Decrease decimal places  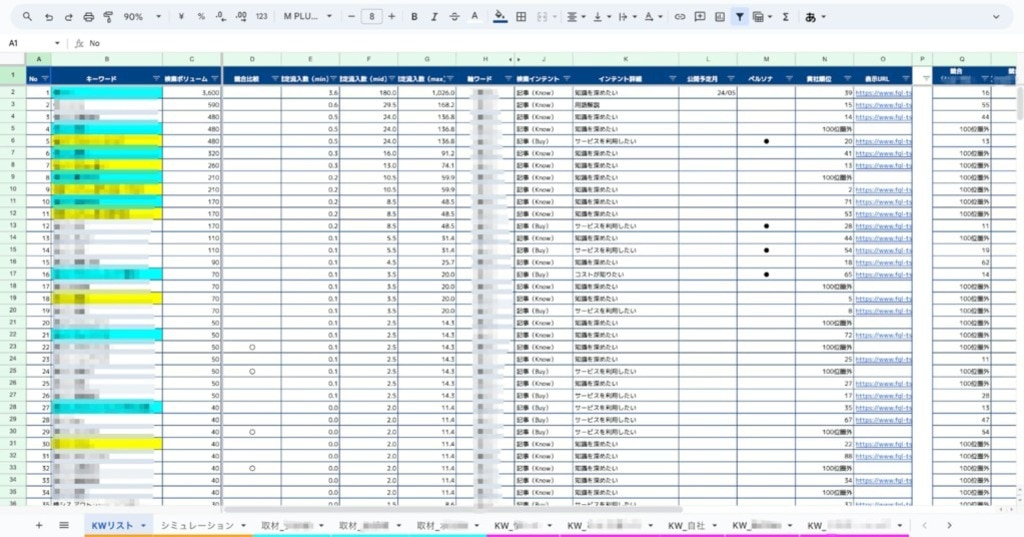(221, 17)
